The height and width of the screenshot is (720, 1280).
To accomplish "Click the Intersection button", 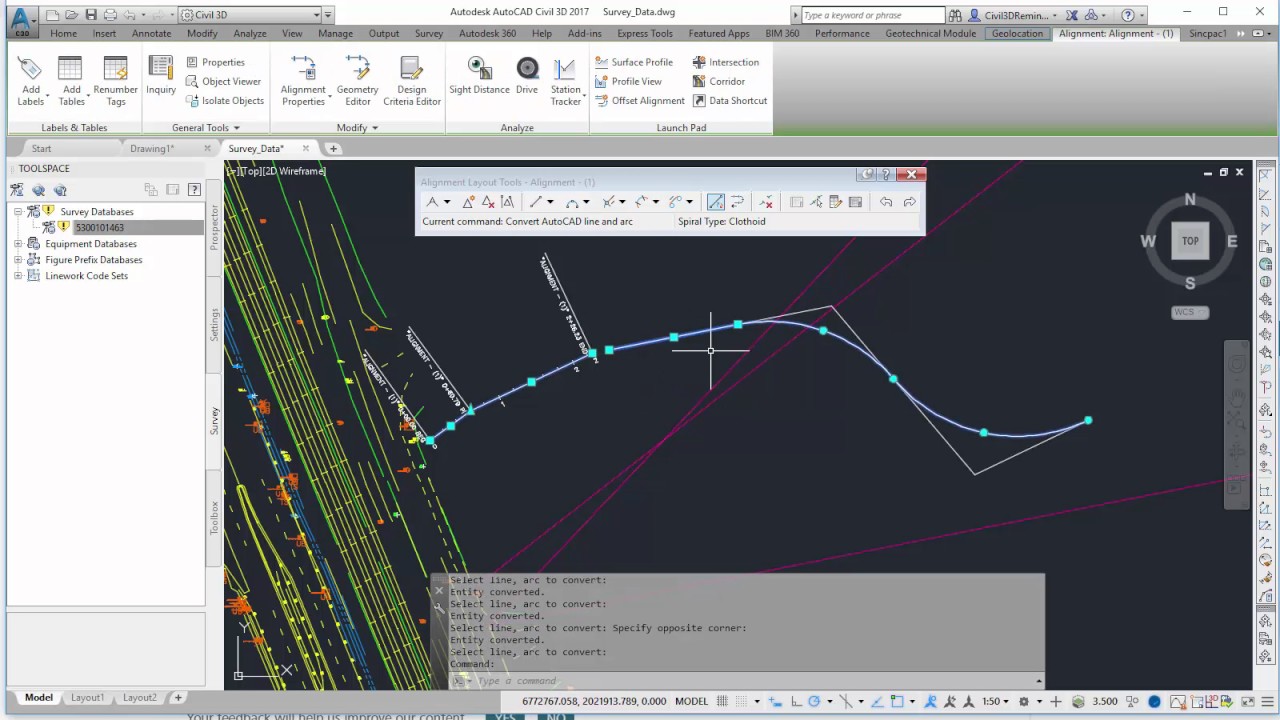I will 725,62.
